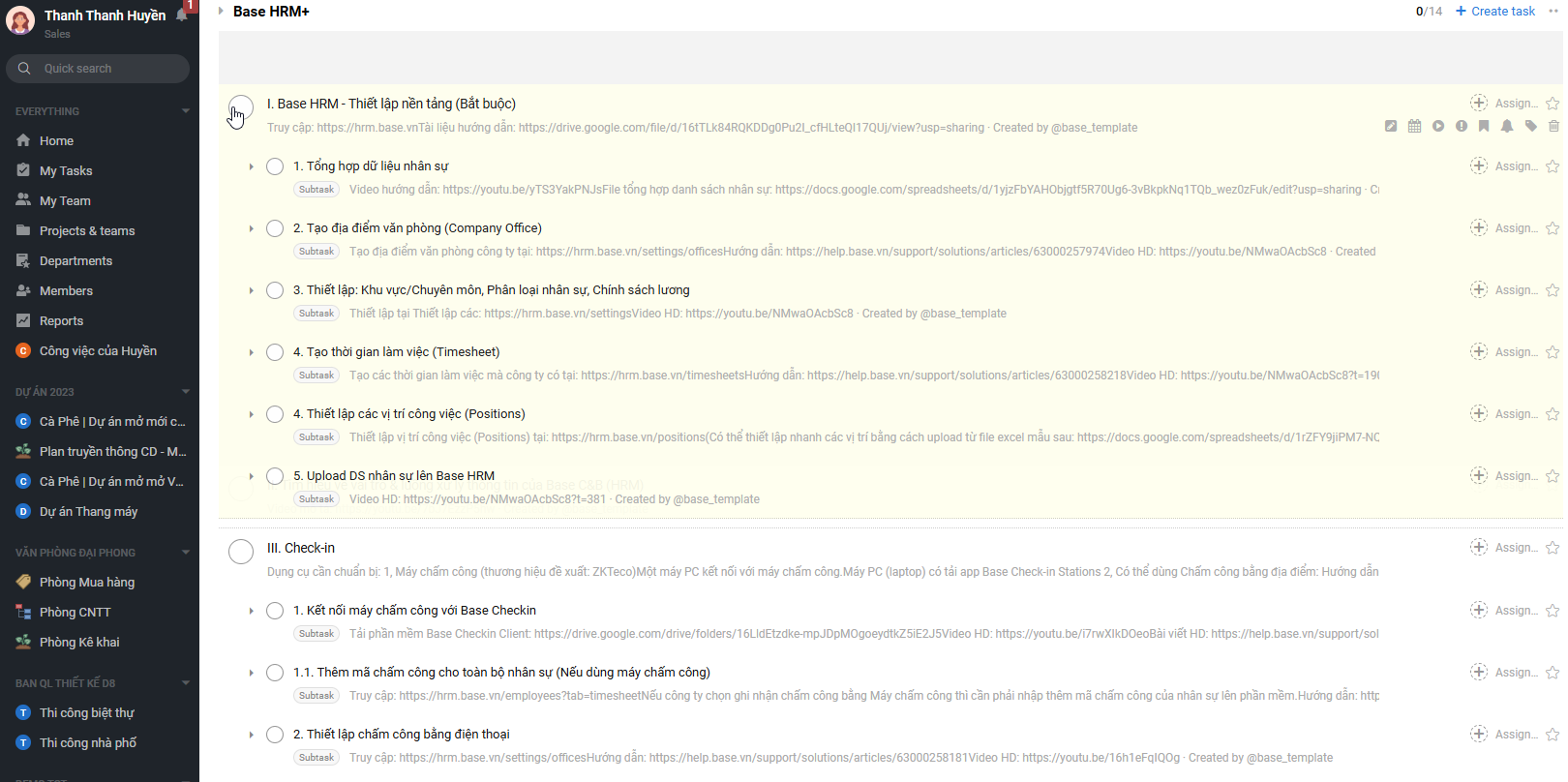Collapse the VĂN PHÒNG ĐẠI PHONG section

pos(185,553)
